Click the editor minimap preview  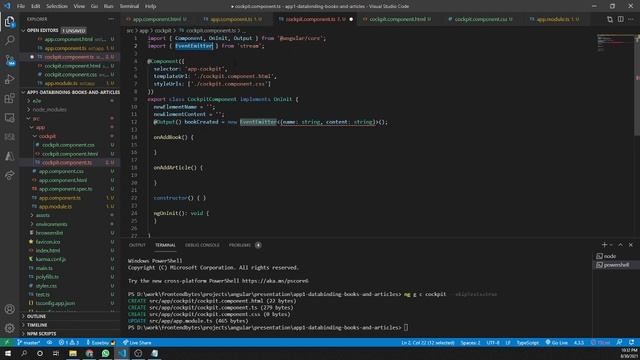616,42
